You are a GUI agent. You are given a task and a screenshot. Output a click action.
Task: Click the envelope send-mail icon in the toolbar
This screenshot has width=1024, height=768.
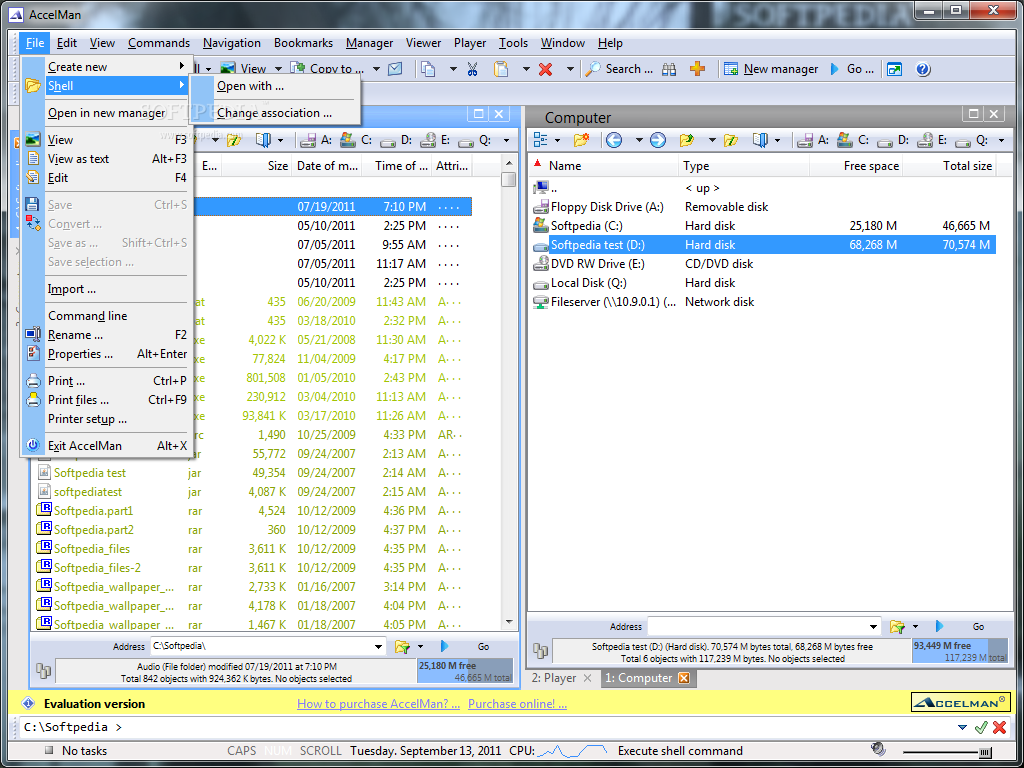click(x=394, y=69)
